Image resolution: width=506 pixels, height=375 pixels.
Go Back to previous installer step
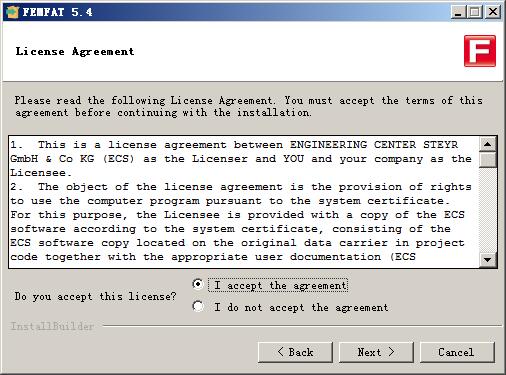coord(295,352)
